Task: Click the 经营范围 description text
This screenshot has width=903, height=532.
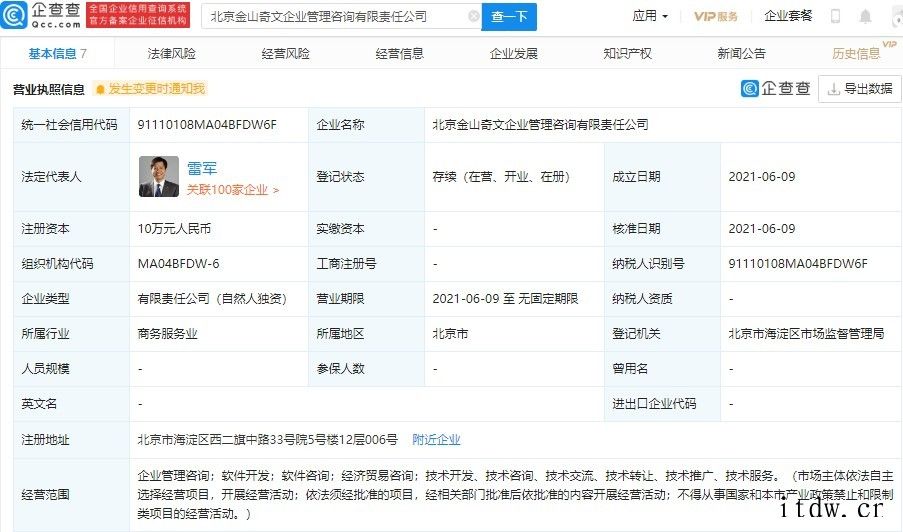Action: [x=515, y=495]
